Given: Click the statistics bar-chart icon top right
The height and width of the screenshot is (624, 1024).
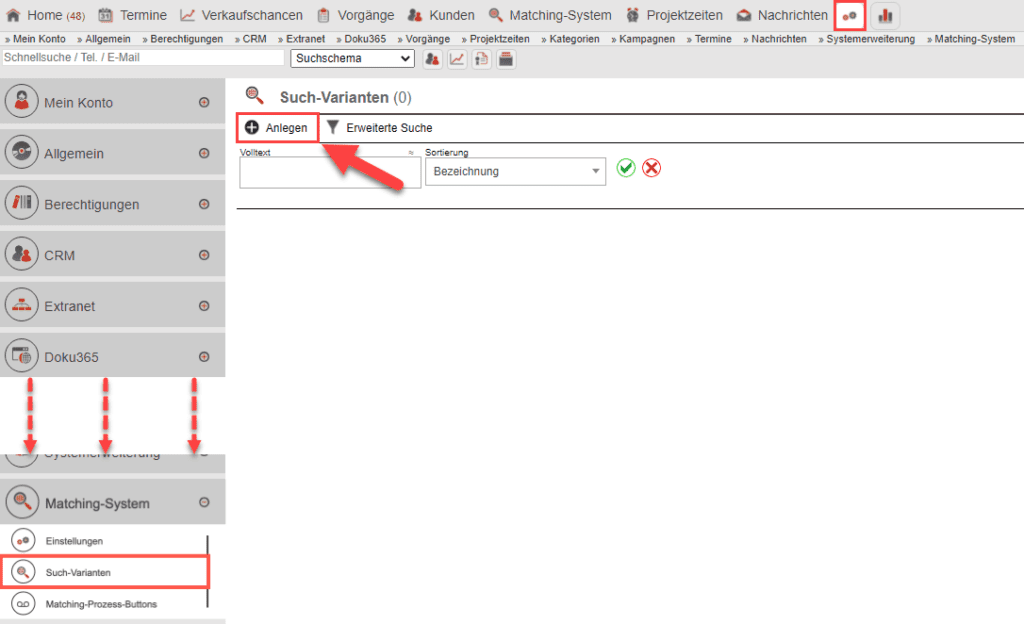Looking at the screenshot, I should (x=885, y=15).
